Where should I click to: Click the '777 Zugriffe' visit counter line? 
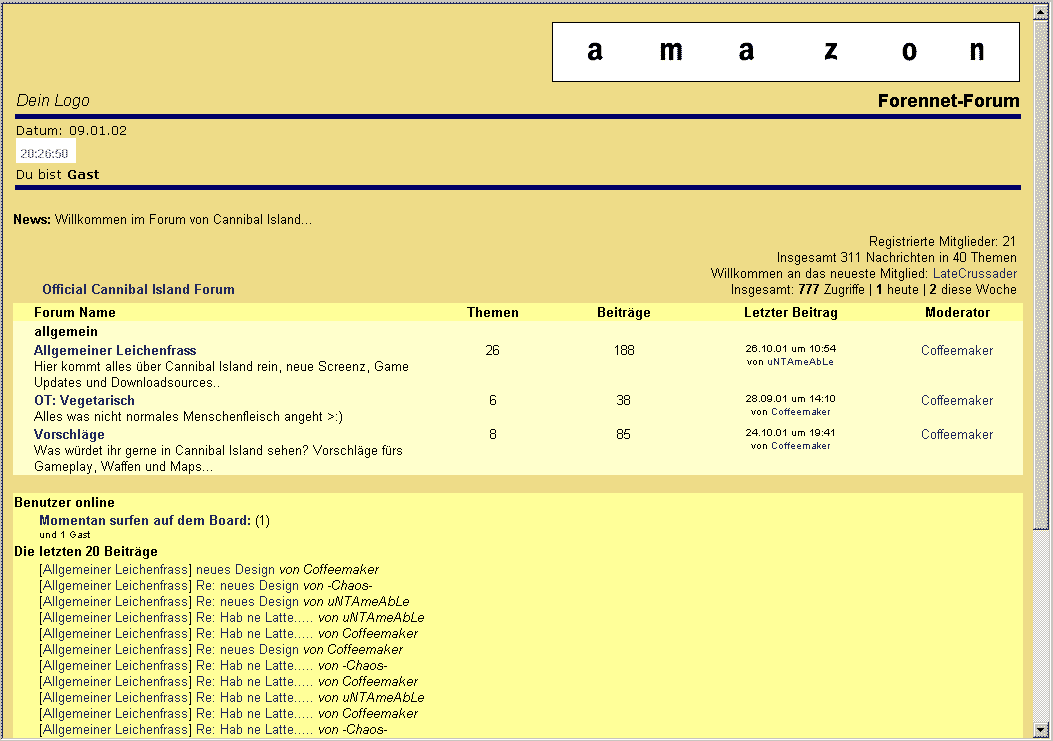pyautogui.click(x=874, y=290)
